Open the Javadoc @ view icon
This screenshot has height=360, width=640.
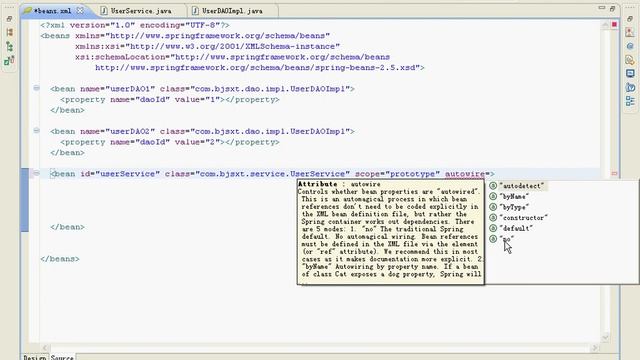point(630,47)
